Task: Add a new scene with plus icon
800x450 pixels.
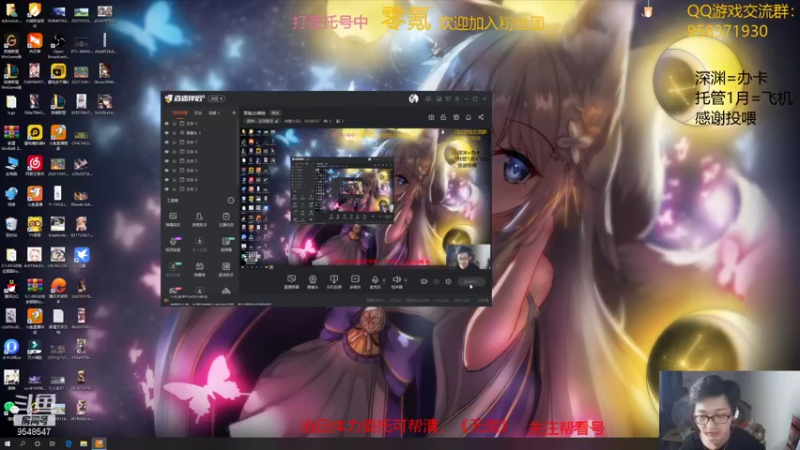Action: click(x=234, y=113)
